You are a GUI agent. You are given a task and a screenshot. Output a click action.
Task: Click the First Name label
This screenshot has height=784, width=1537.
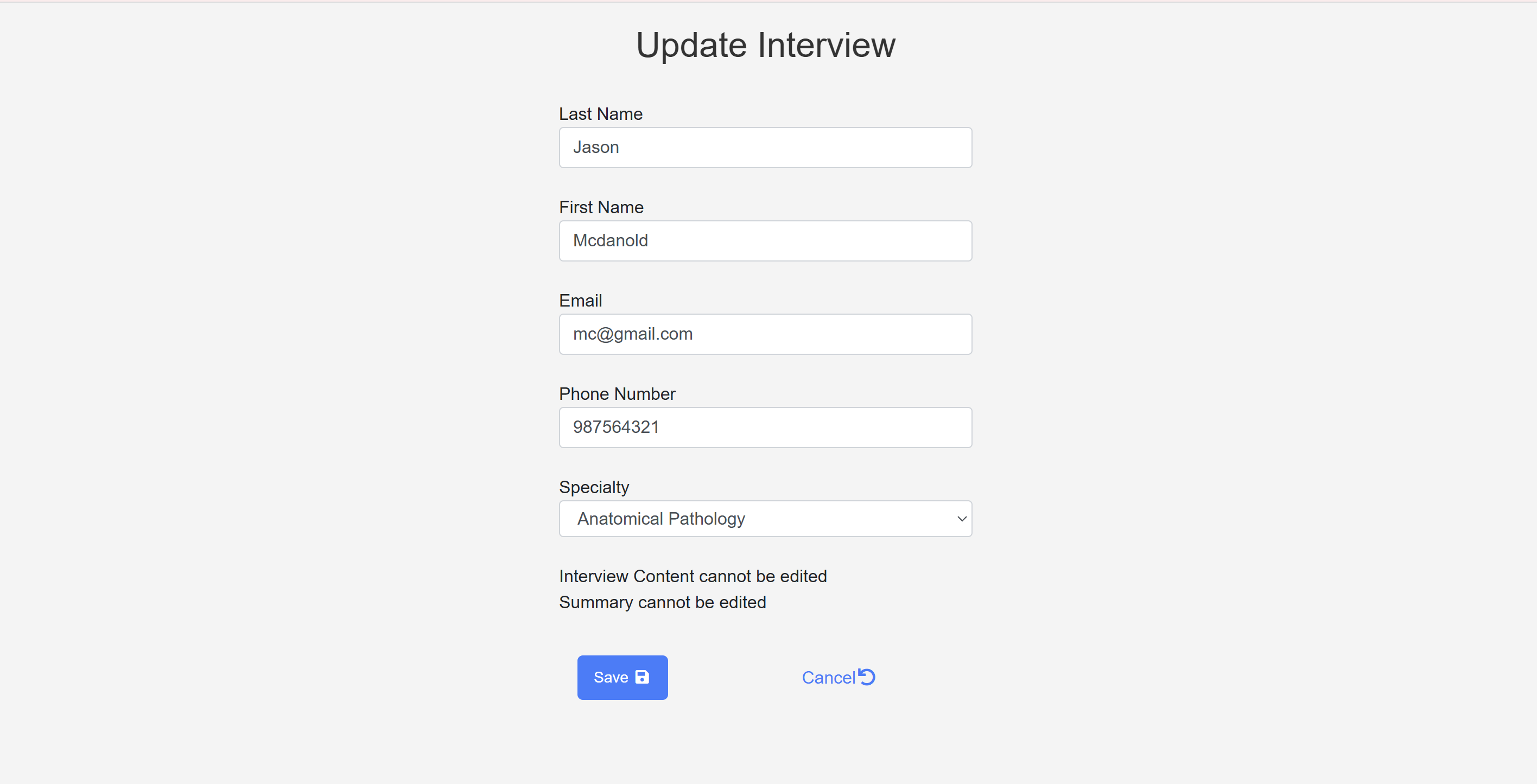(601, 207)
